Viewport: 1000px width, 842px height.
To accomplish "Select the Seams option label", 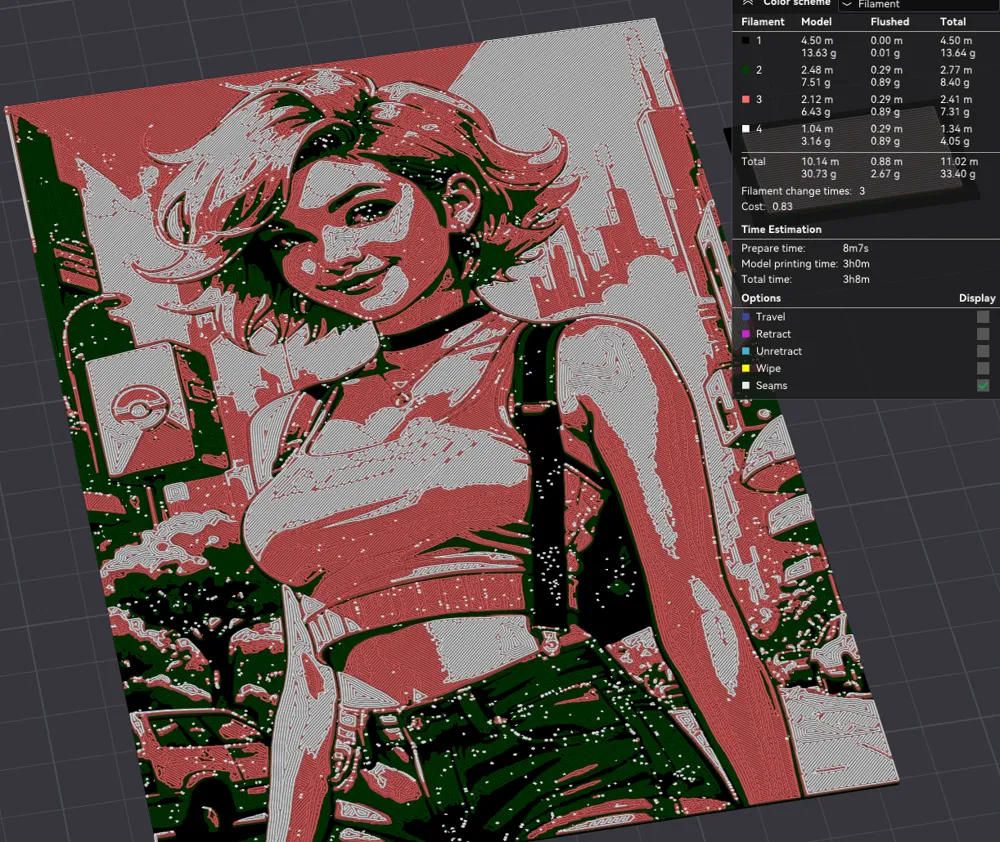I will tap(771, 385).
